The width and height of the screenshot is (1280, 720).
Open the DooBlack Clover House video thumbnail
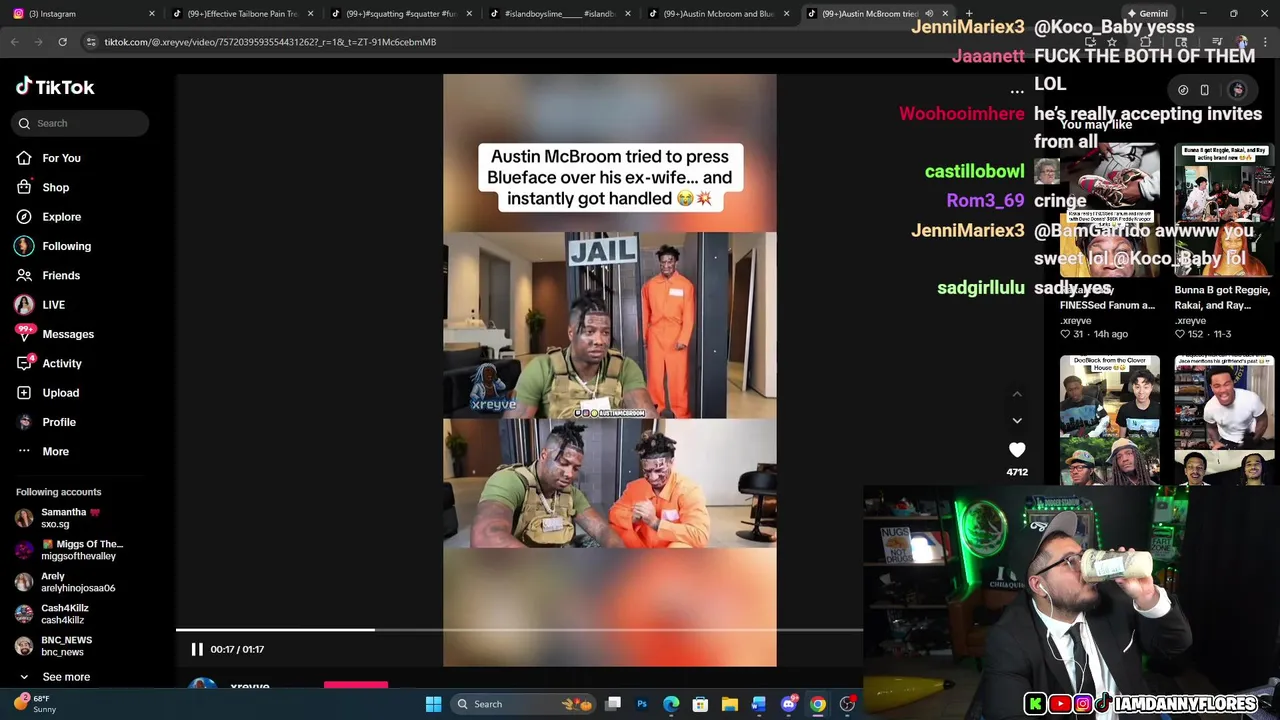click(x=1109, y=420)
